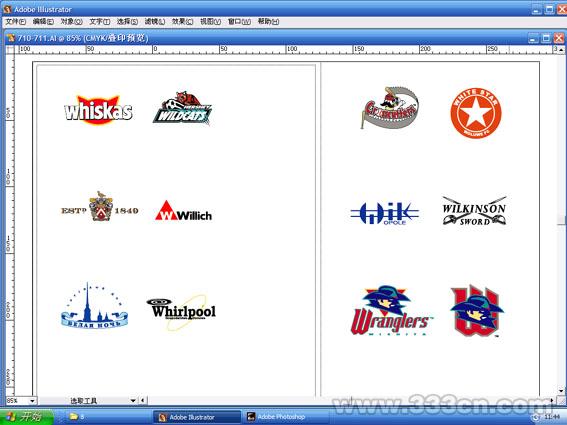The image size is (567, 425).
Task: Open the 视图(V) menu
Action: [210, 22]
